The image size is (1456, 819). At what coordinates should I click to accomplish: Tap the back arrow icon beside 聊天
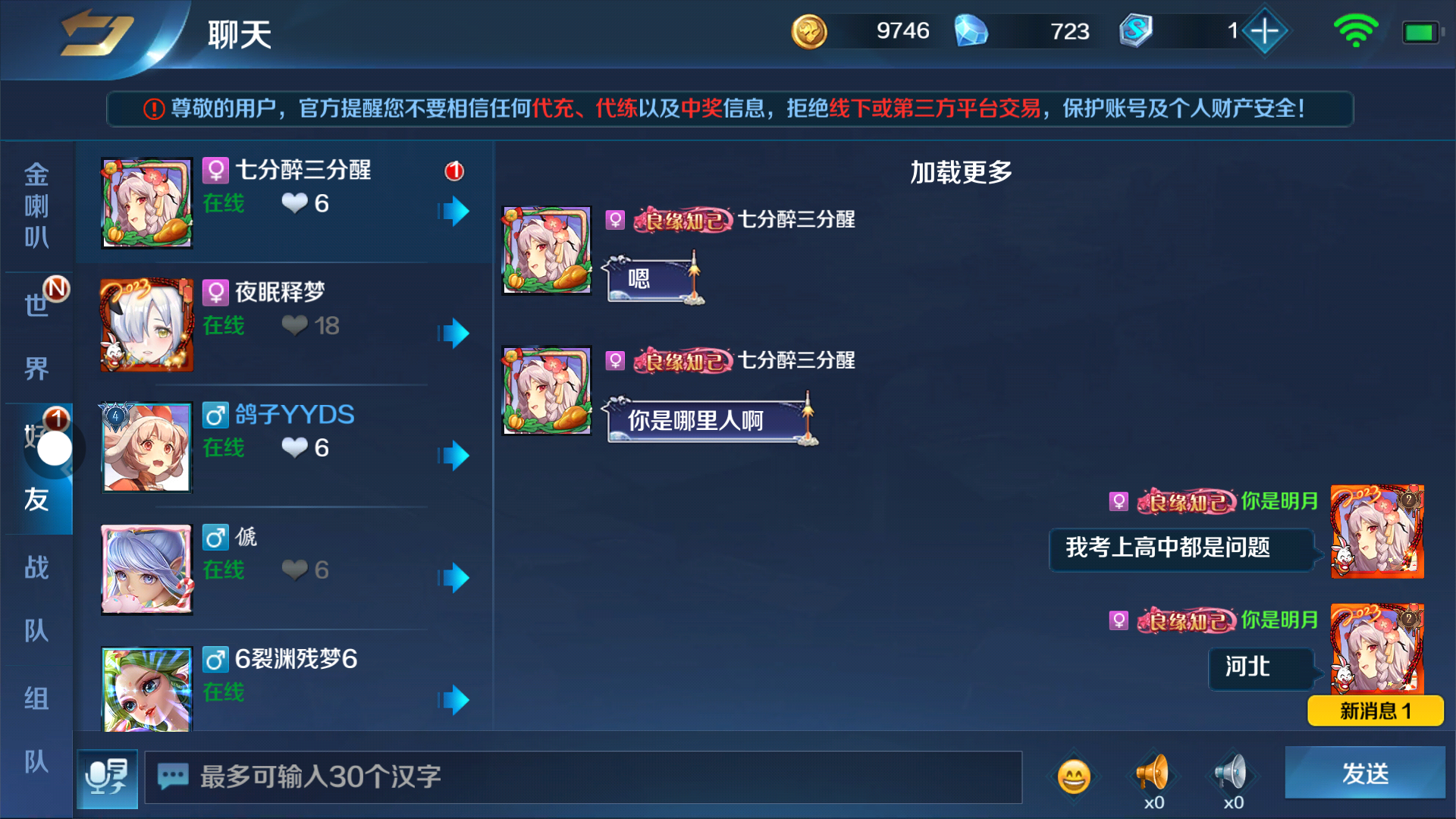97,33
